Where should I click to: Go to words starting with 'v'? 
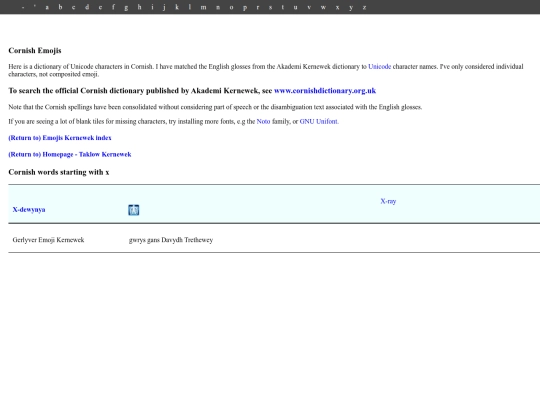(309, 7)
